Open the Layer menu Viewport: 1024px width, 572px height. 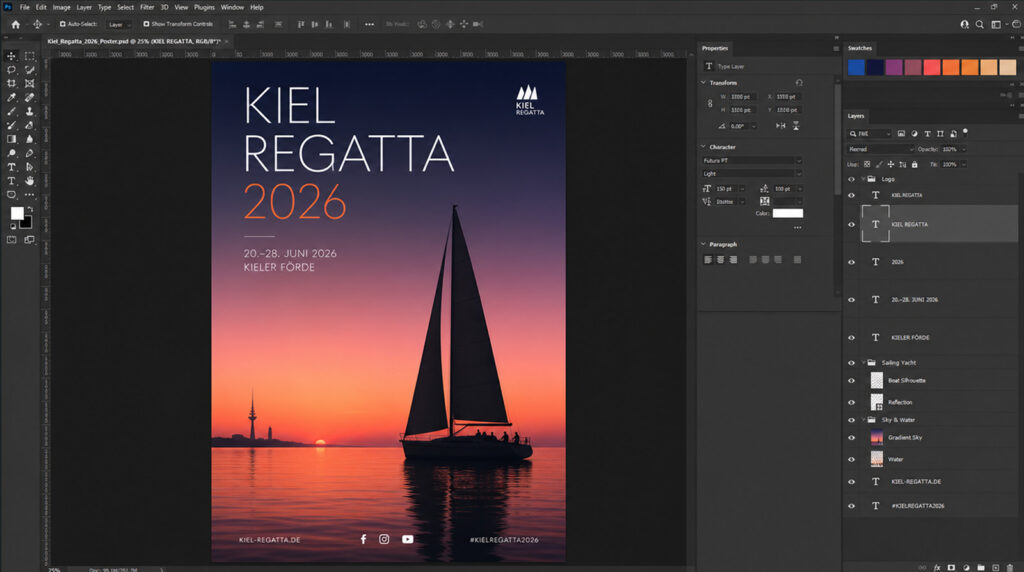point(84,7)
